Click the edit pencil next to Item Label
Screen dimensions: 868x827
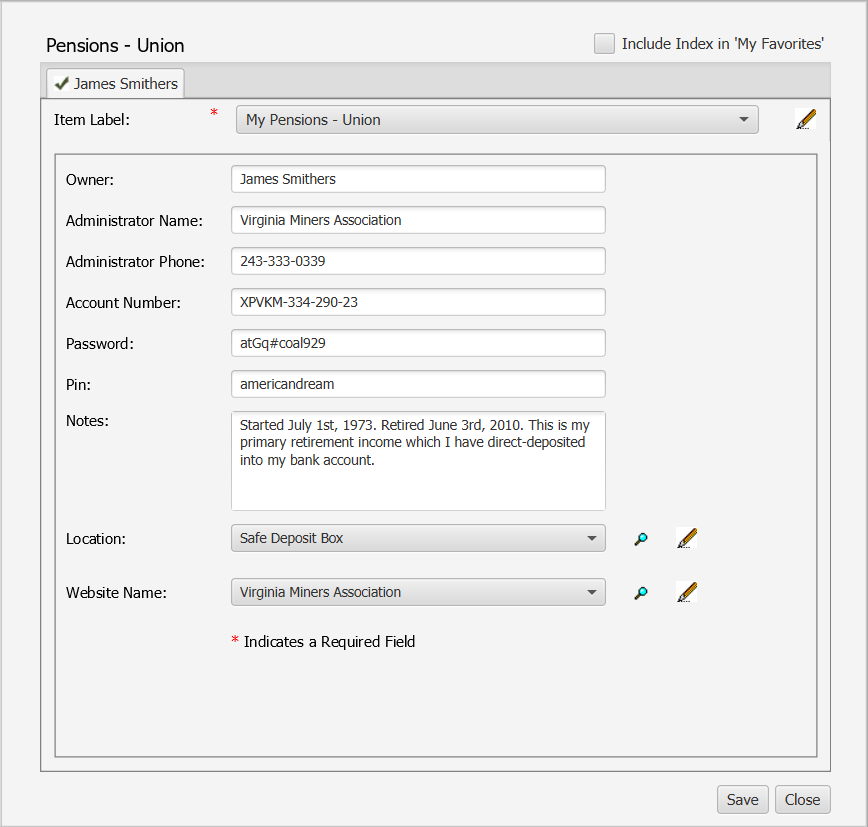(x=806, y=119)
